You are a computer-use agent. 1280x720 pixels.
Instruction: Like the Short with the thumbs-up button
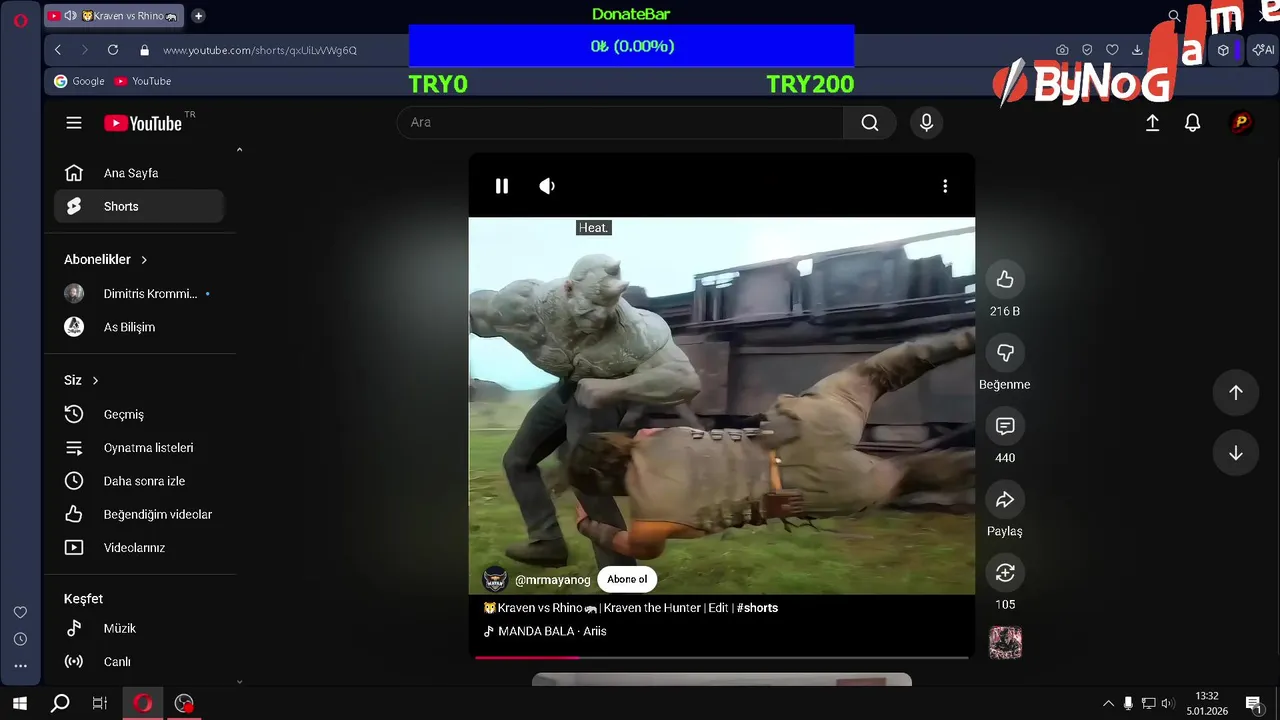tap(1005, 280)
